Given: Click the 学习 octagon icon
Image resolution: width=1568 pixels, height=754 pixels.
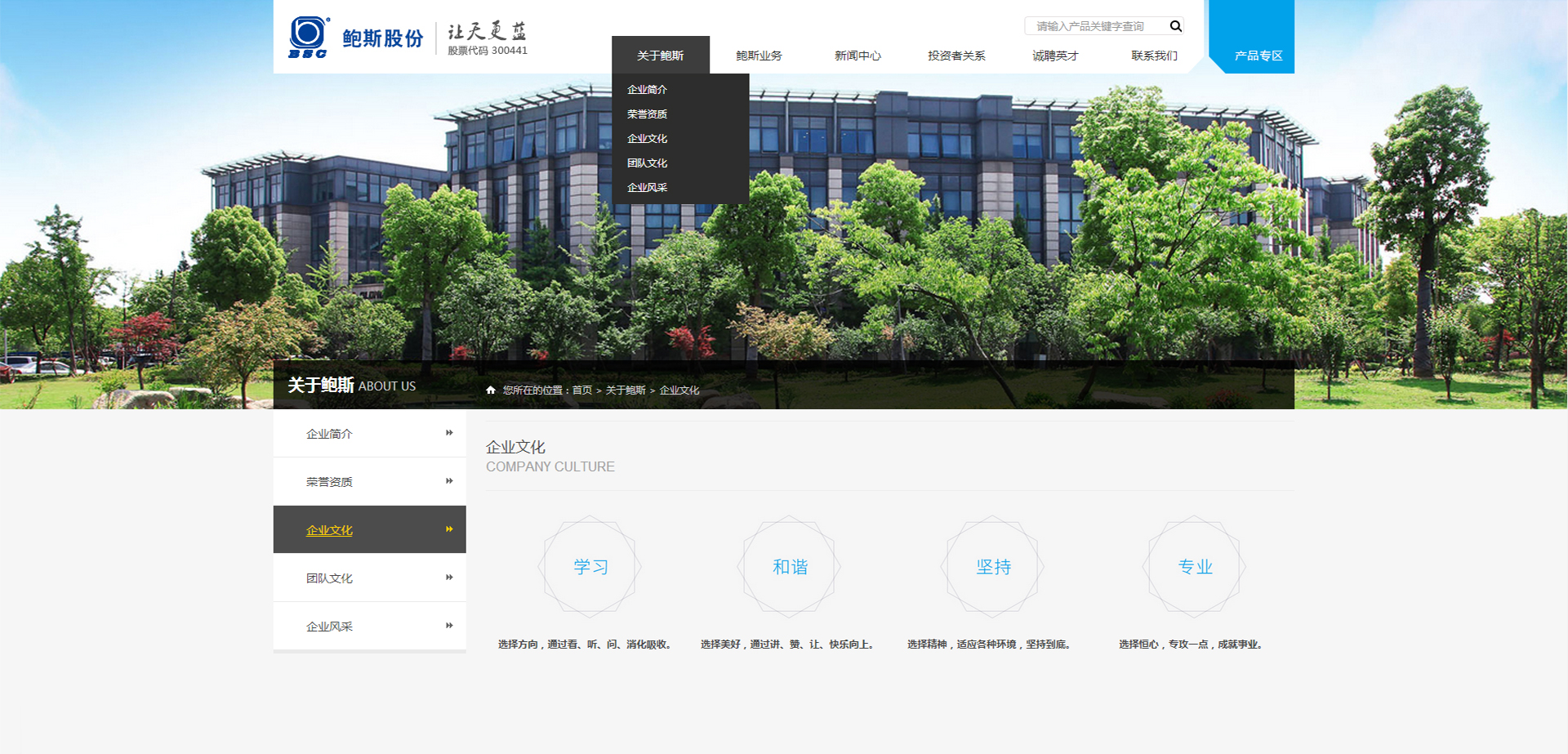Looking at the screenshot, I should click(590, 566).
